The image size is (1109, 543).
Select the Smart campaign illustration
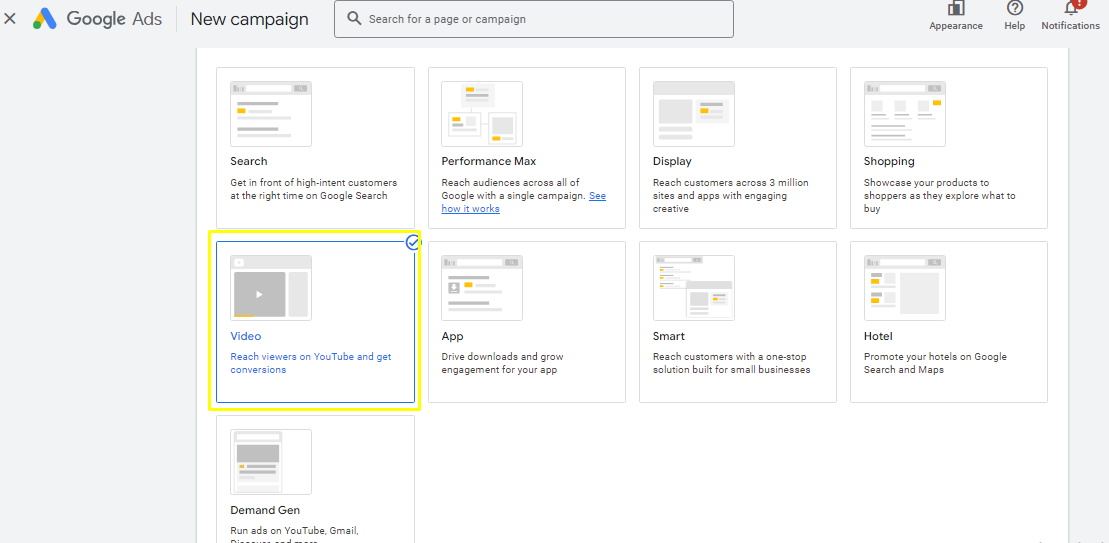[693, 288]
